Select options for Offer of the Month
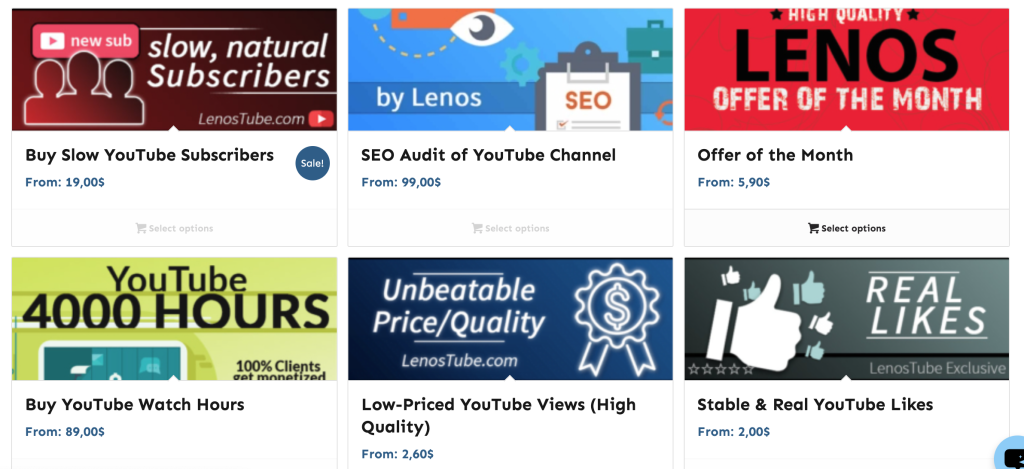 click(846, 229)
